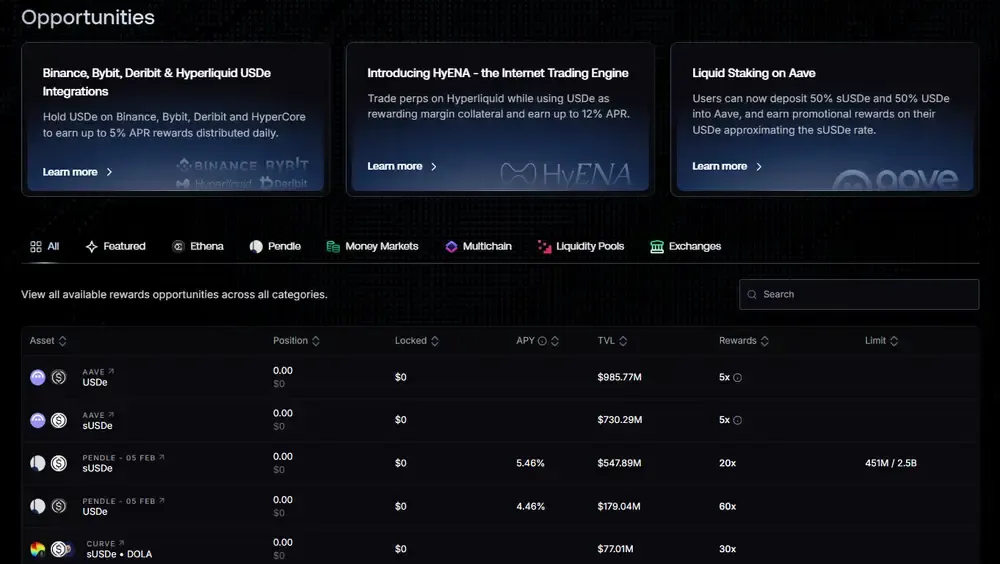This screenshot has width=1000, height=564.
Task: Click the info icon beside AAVE USDe 5x rewards
Action: (x=738, y=378)
